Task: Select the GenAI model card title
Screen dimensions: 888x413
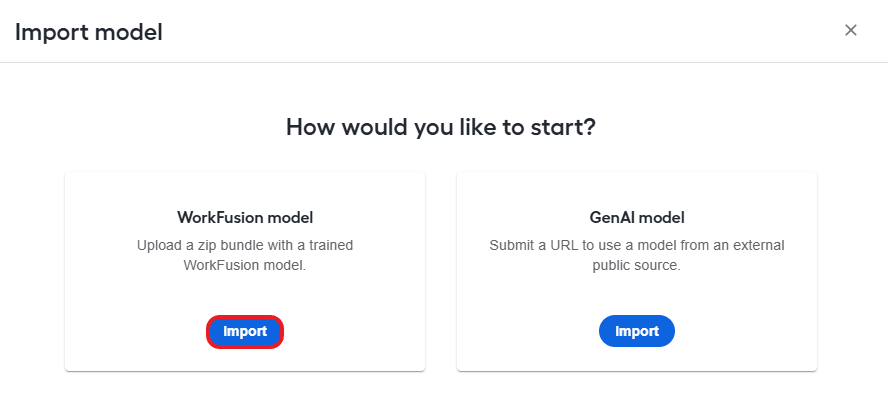Action: (x=637, y=217)
